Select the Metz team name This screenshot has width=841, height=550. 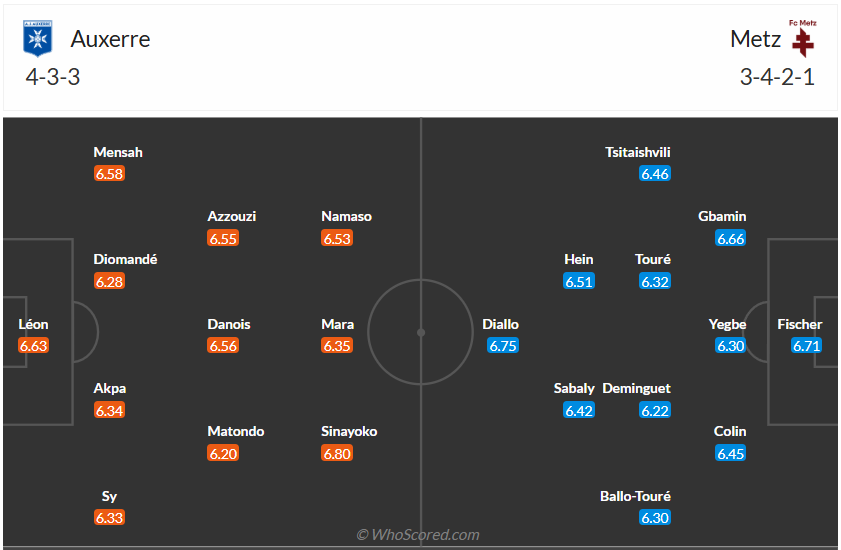[755, 39]
